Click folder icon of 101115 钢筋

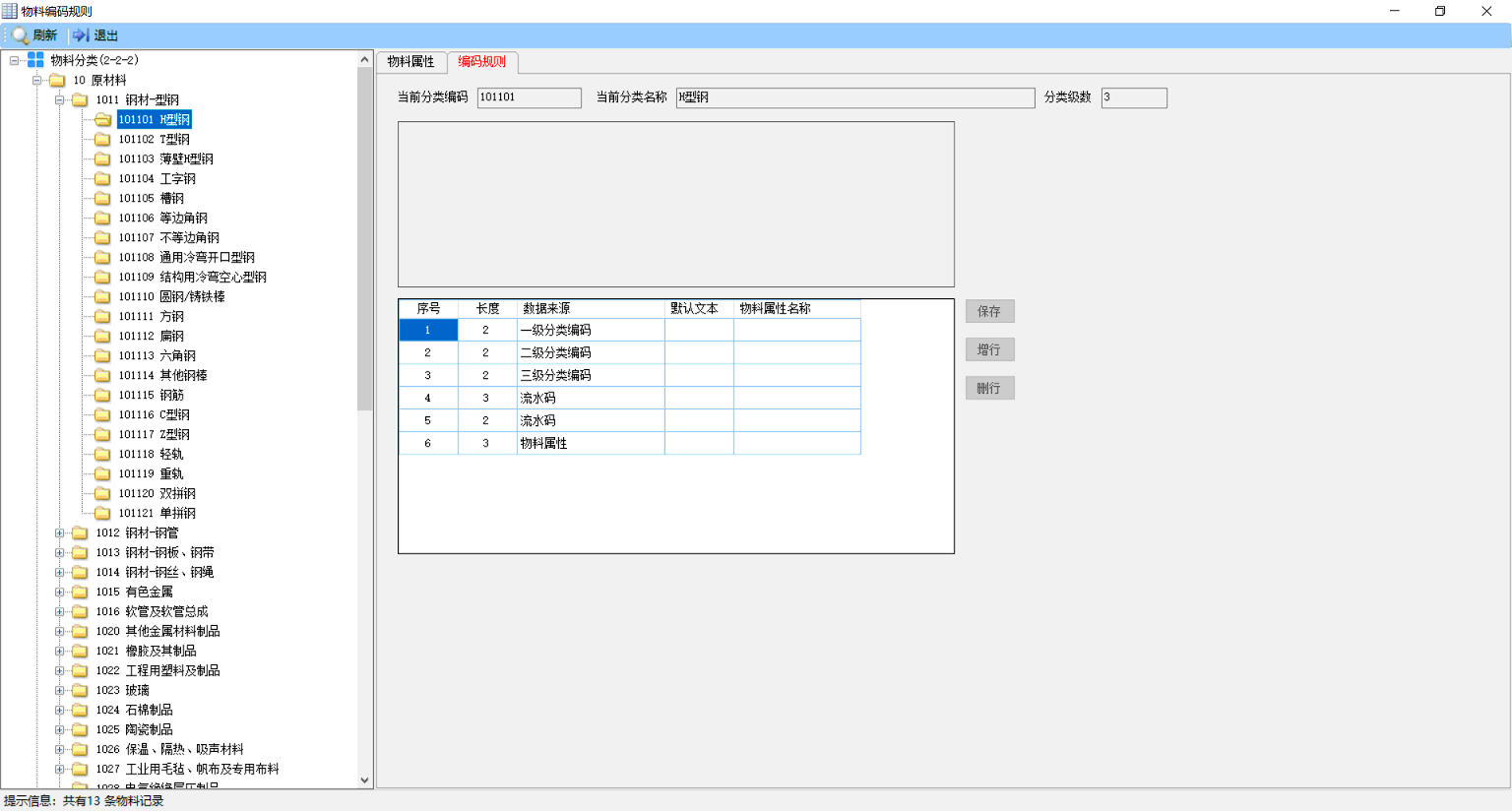(x=102, y=395)
